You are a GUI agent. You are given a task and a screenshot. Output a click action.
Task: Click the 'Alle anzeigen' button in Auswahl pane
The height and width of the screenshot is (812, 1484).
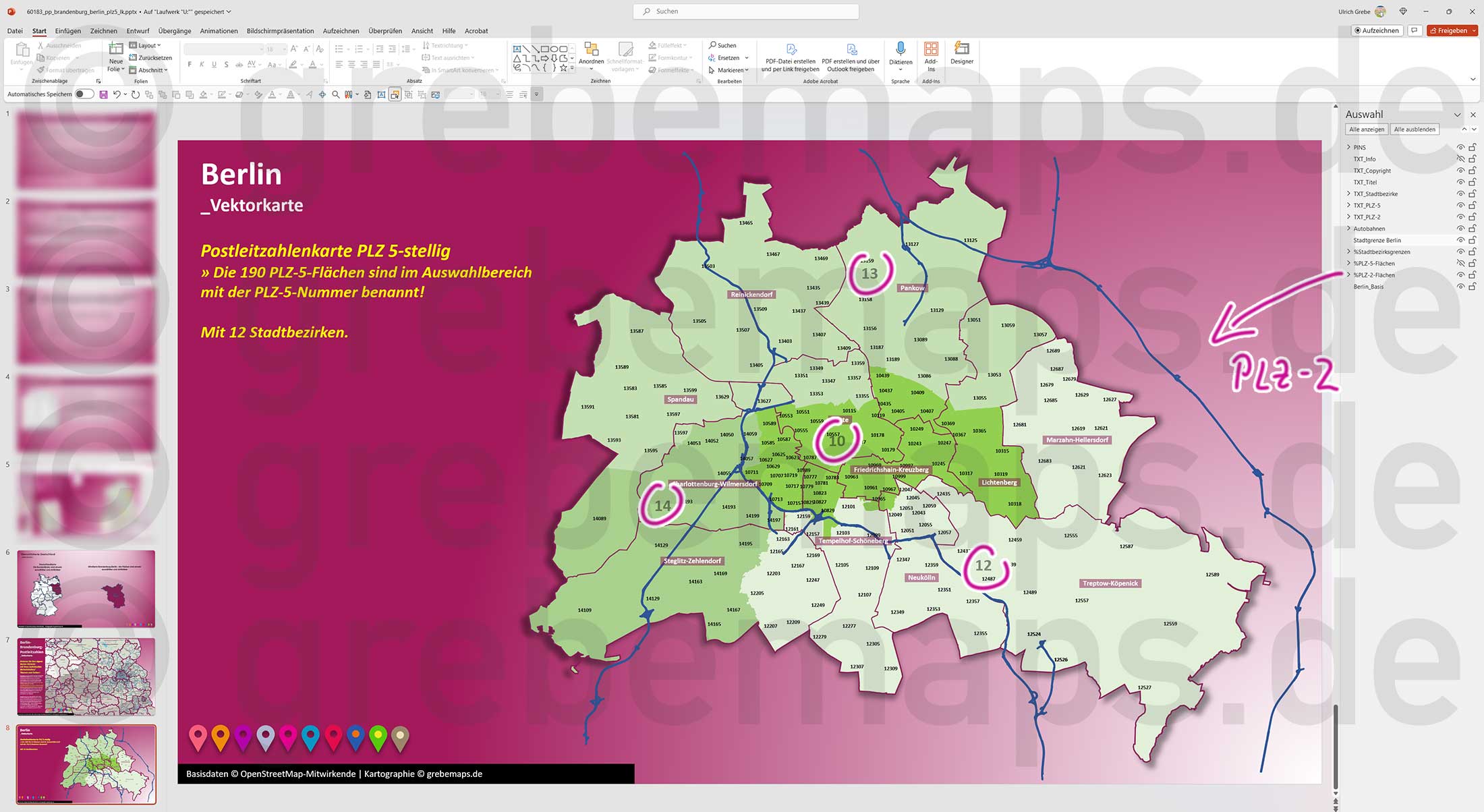point(1366,129)
